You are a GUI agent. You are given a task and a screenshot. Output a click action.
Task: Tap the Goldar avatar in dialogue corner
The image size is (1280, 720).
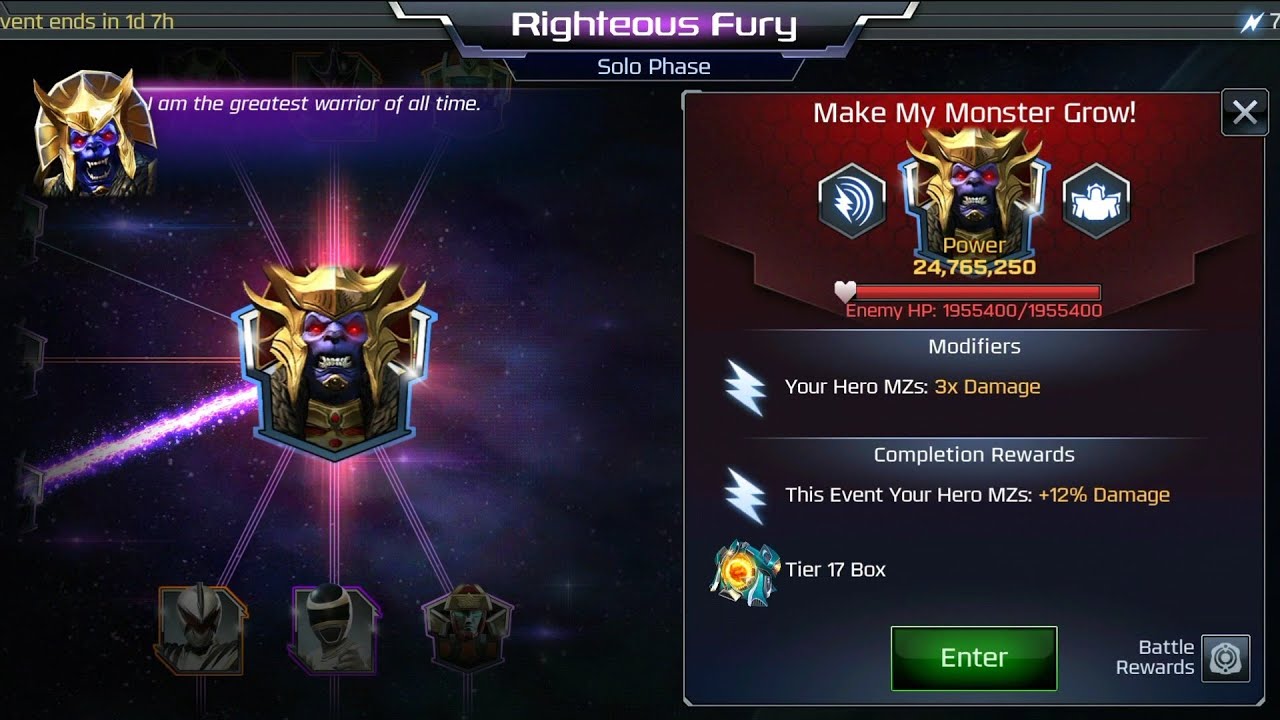95,133
